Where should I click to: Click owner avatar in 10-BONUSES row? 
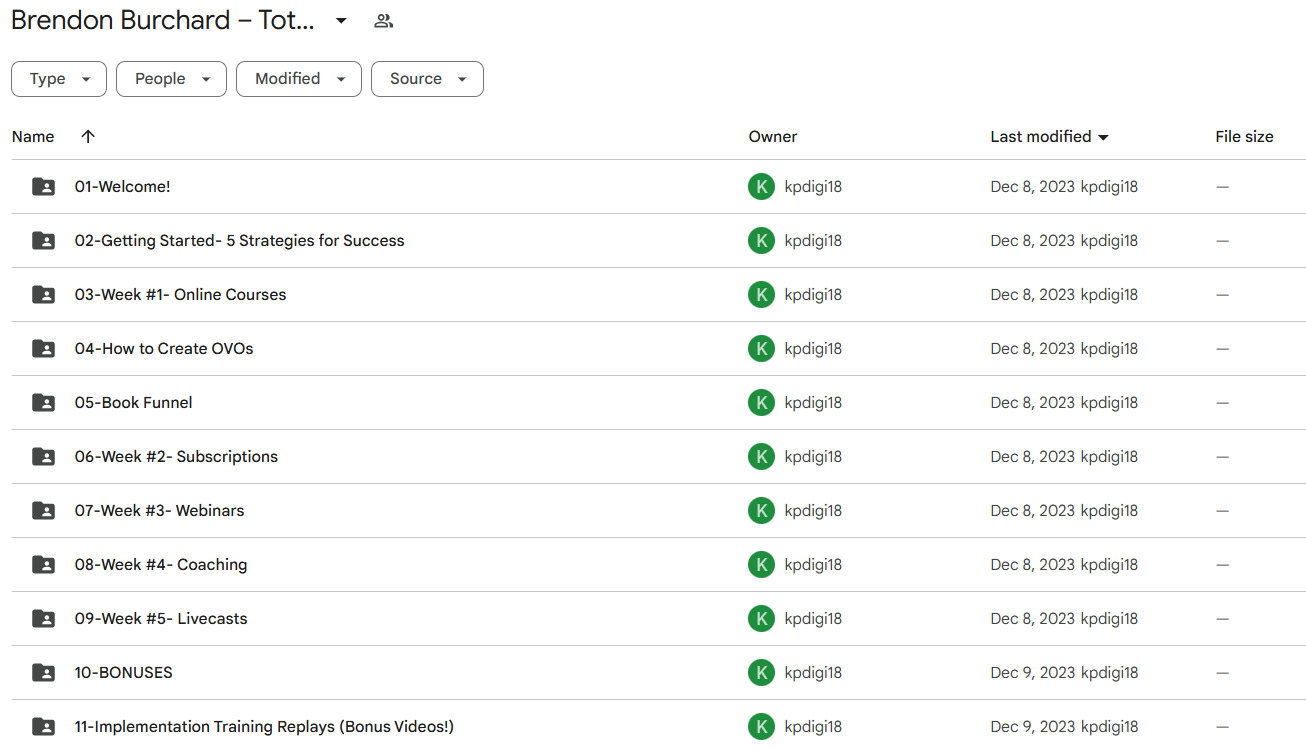[x=761, y=673]
